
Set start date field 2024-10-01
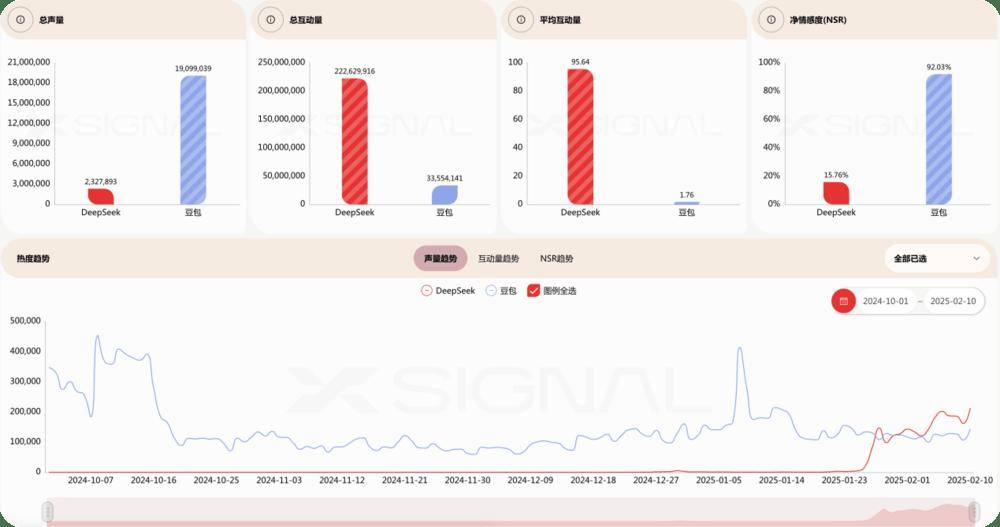click(x=885, y=301)
